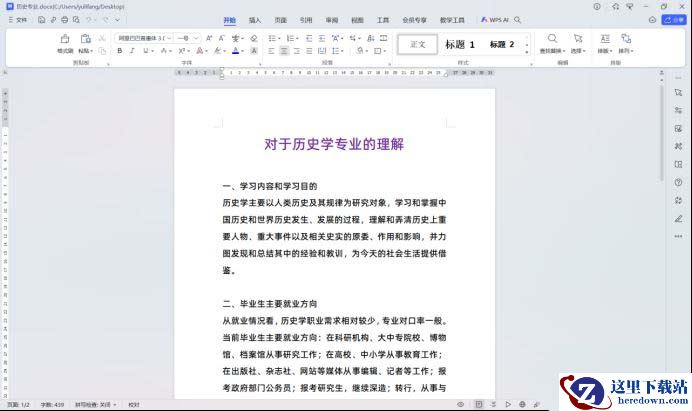The image size is (692, 411).
Task: Apply the 标题 1 heading style
Action: pyautogui.click(x=460, y=44)
